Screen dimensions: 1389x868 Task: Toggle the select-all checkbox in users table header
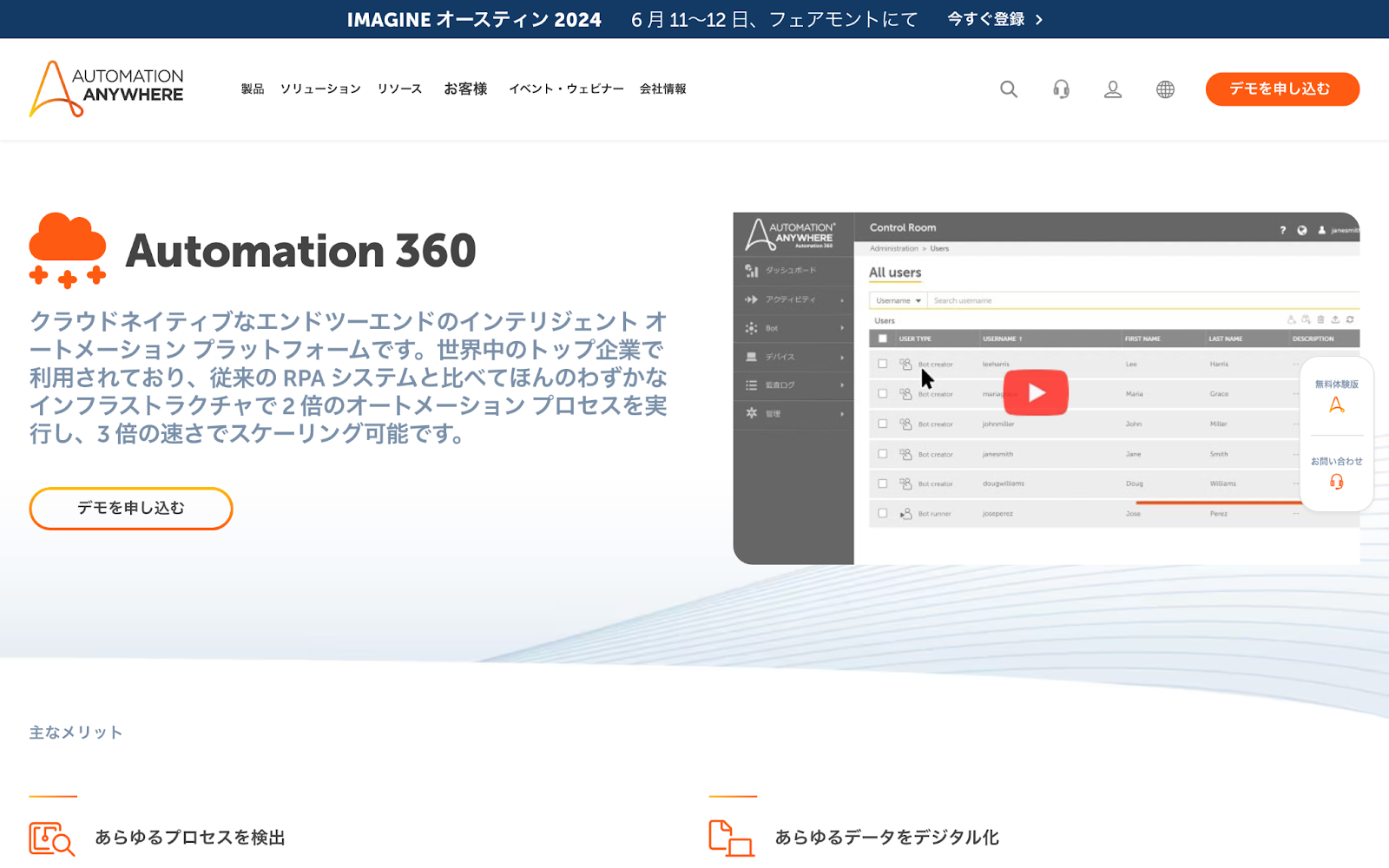pos(882,339)
